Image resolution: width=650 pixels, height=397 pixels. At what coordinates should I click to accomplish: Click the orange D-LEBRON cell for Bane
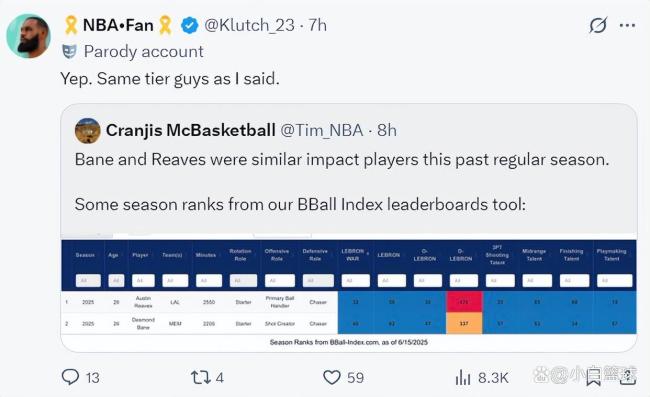[464, 323]
